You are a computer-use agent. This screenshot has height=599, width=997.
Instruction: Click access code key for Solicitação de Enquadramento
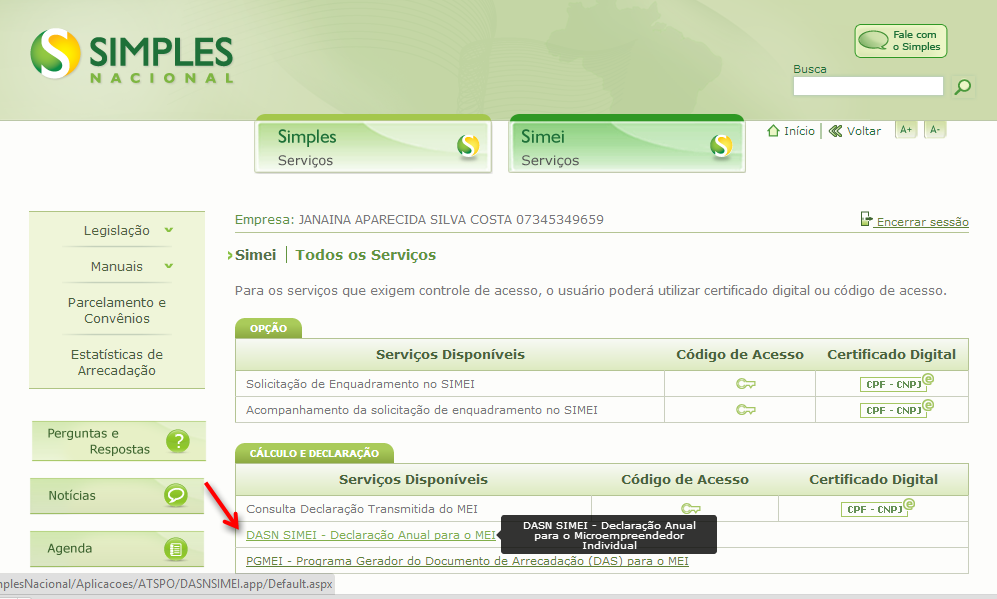point(745,384)
